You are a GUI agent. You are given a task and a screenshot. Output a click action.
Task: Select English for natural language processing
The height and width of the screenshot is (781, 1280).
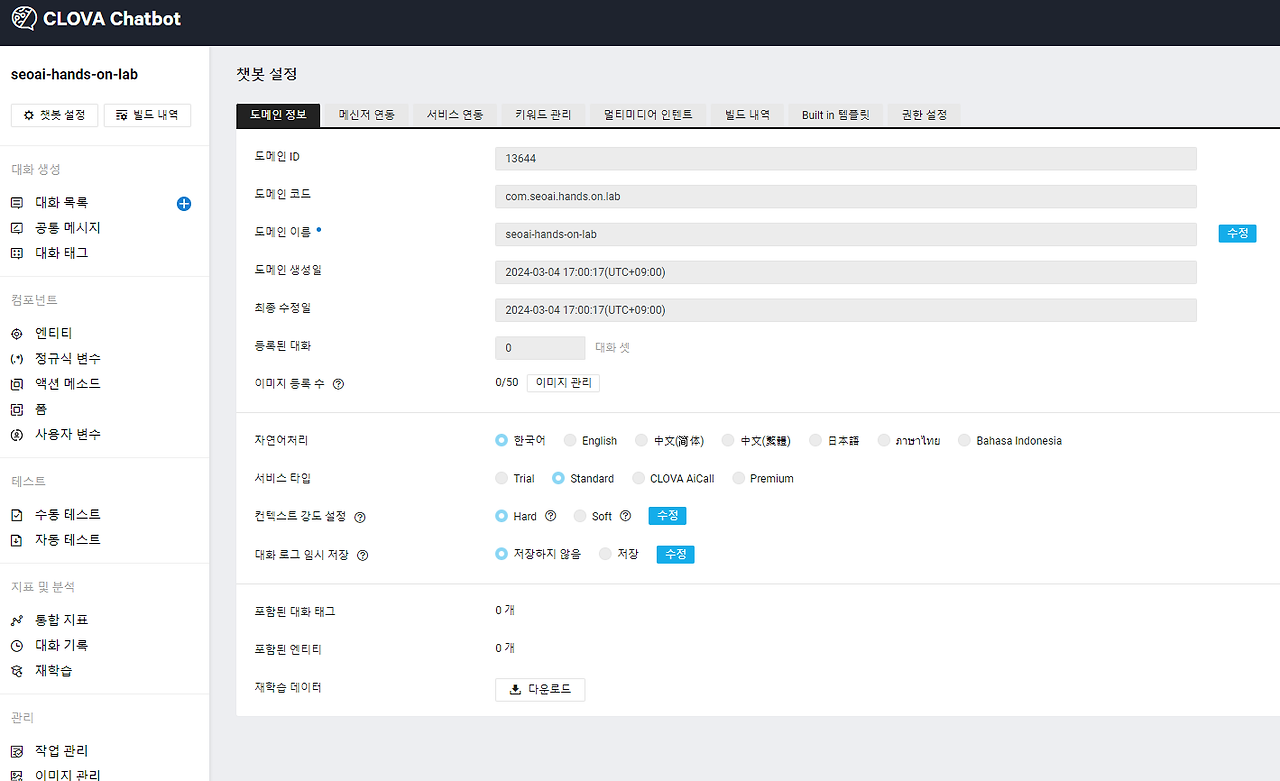571,440
